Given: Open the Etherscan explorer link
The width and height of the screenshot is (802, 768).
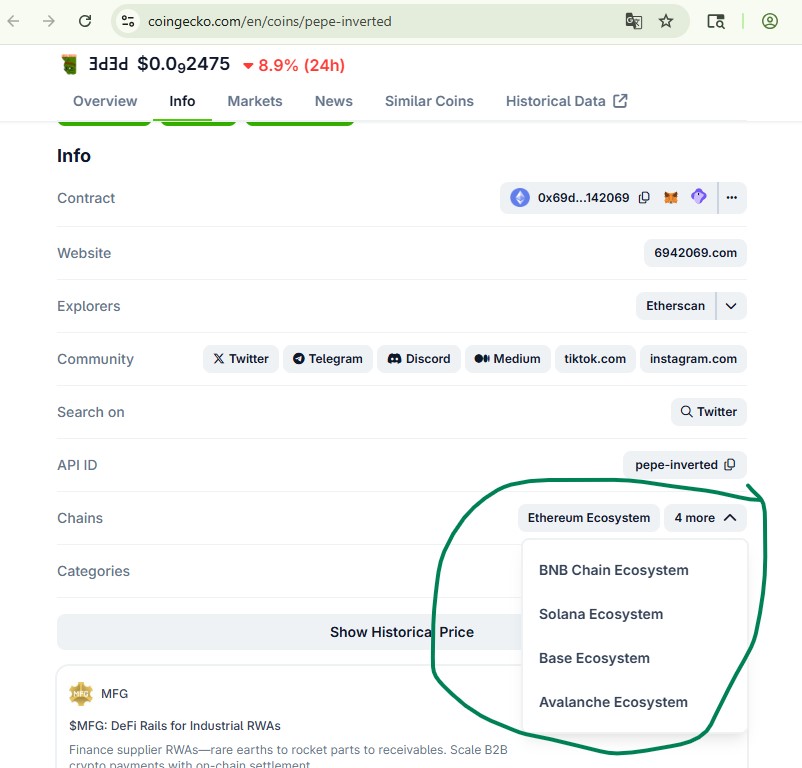Looking at the screenshot, I should (x=675, y=306).
